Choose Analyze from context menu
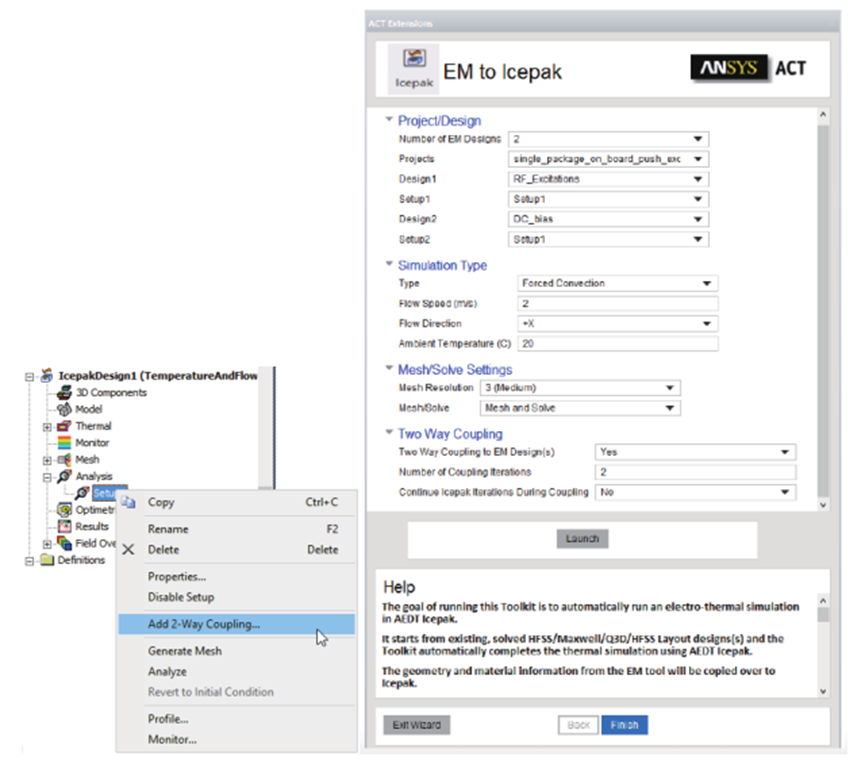The width and height of the screenshot is (865, 768). [x=237, y=671]
